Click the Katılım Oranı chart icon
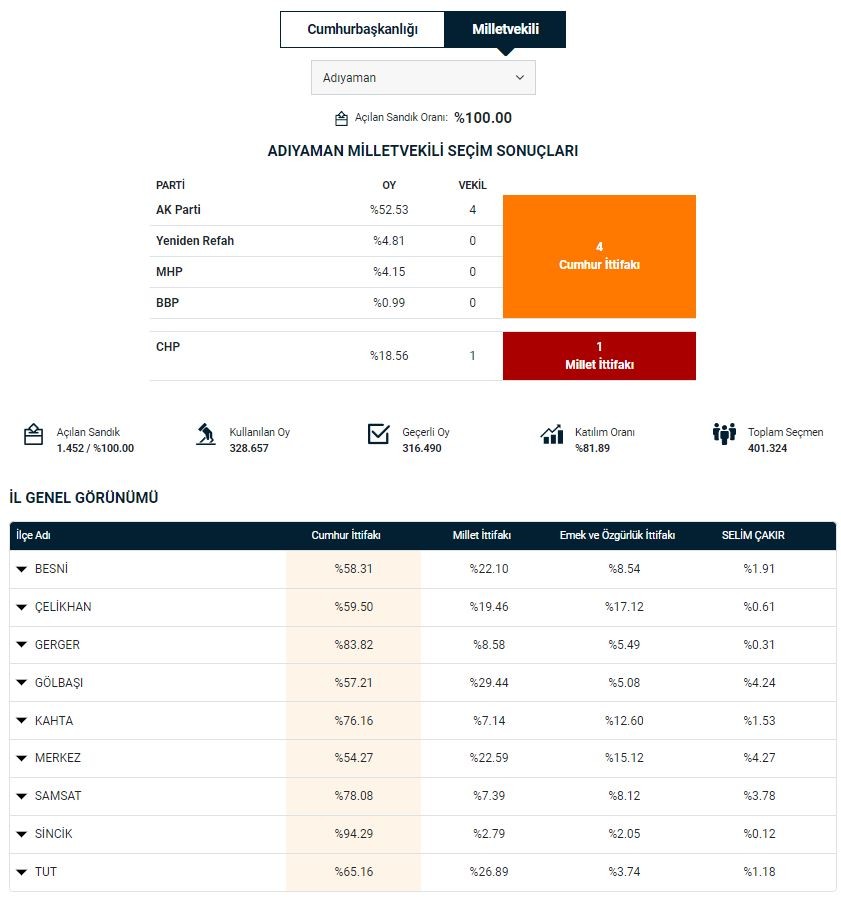The image size is (841, 901). coord(551,434)
